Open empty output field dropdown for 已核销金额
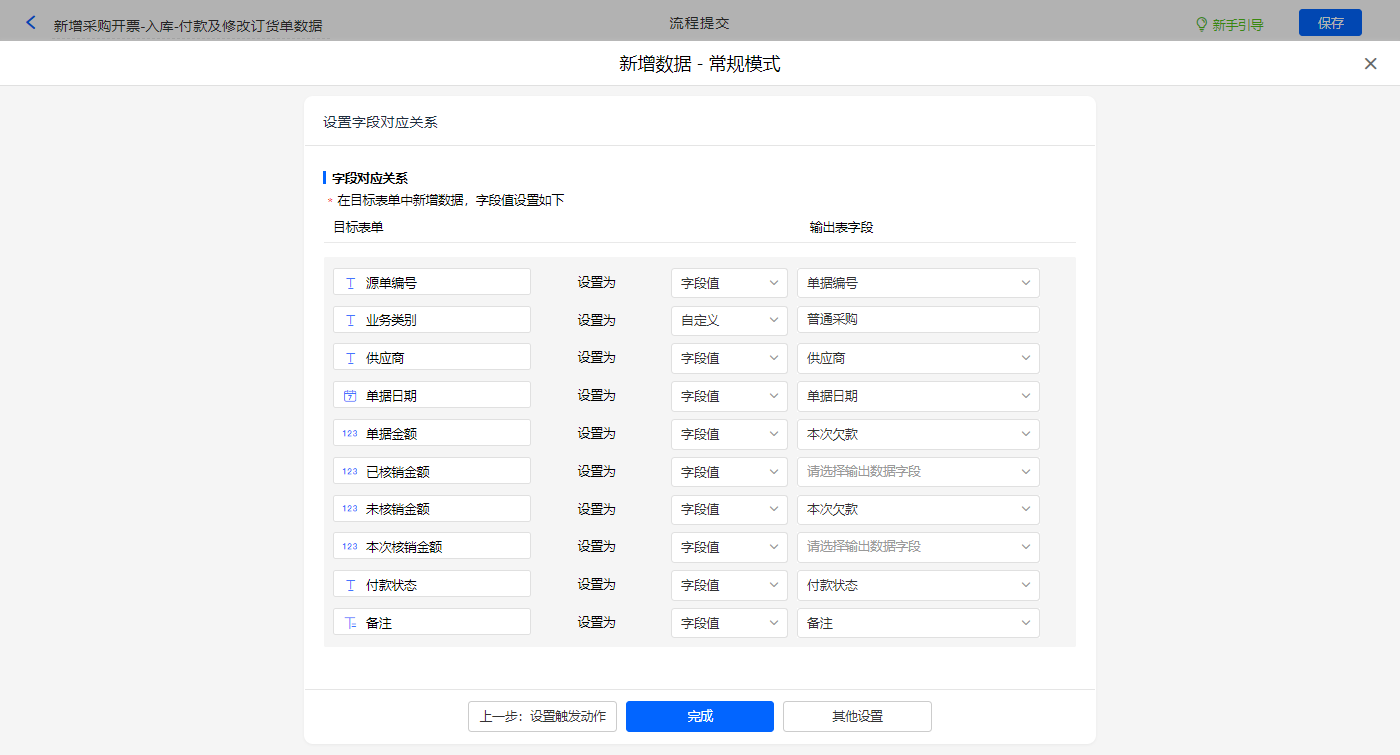 (x=918, y=471)
